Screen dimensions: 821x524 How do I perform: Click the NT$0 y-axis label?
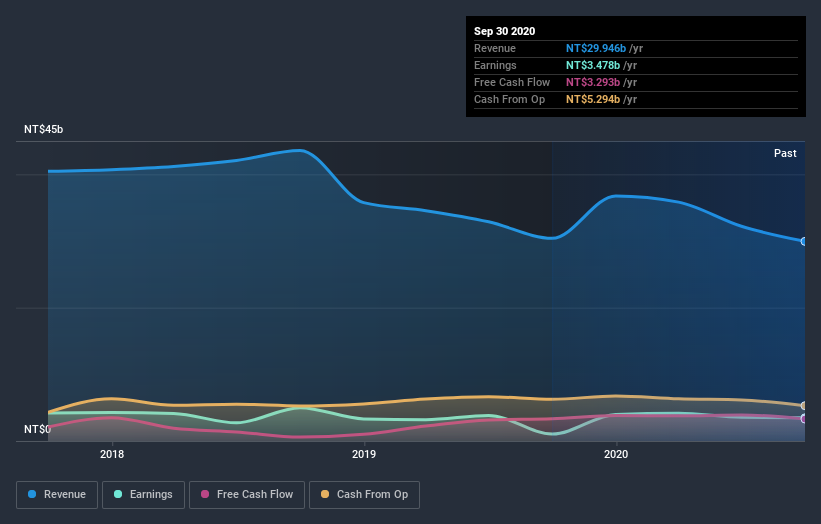click(x=37, y=429)
